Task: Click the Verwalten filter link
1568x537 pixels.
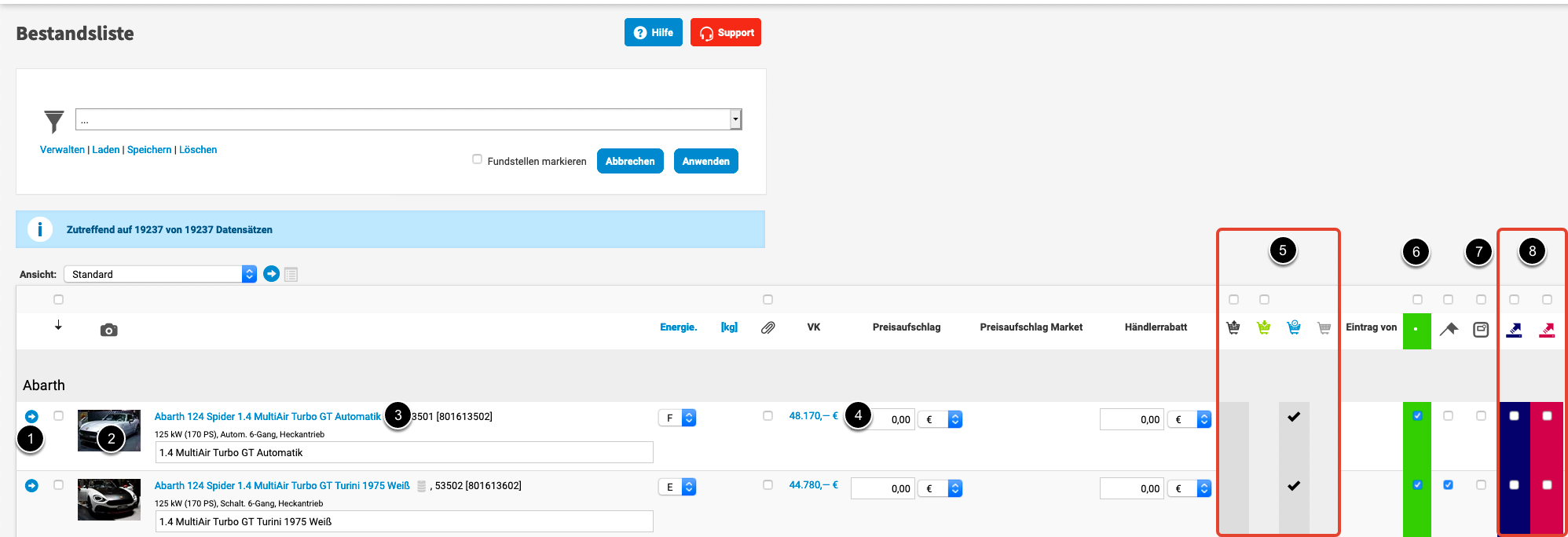Action: [x=62, y=150]
